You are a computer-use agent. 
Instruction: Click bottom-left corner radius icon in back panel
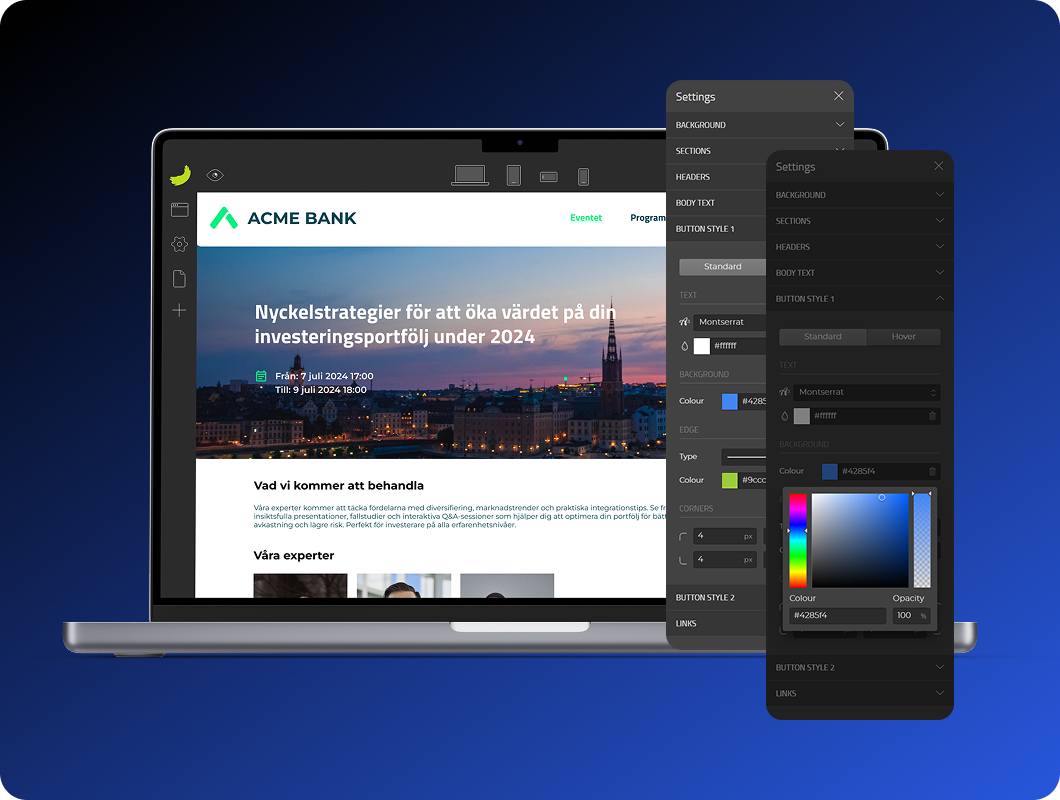683,560
